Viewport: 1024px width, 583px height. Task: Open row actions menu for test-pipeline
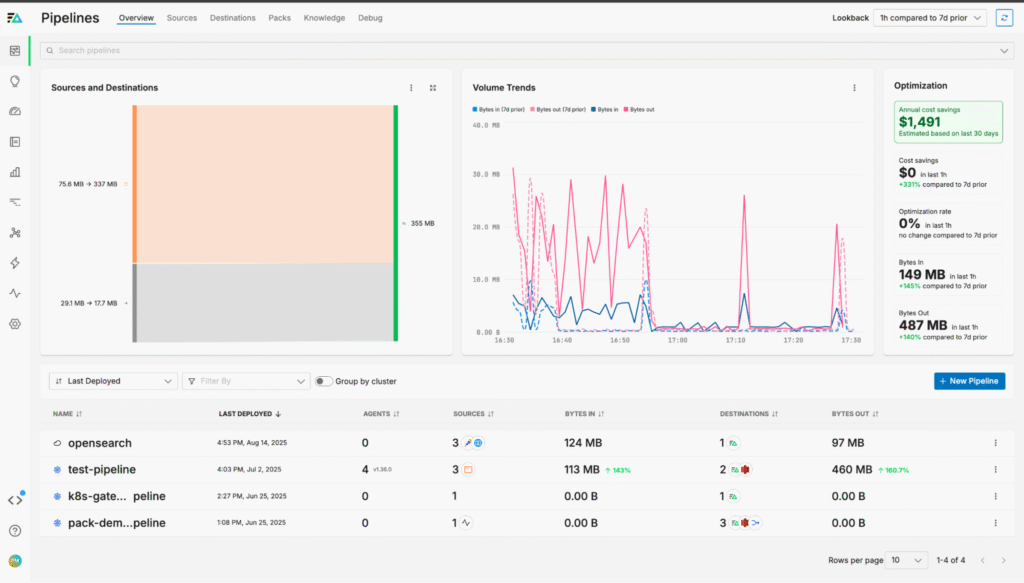[x=995, y=469]
